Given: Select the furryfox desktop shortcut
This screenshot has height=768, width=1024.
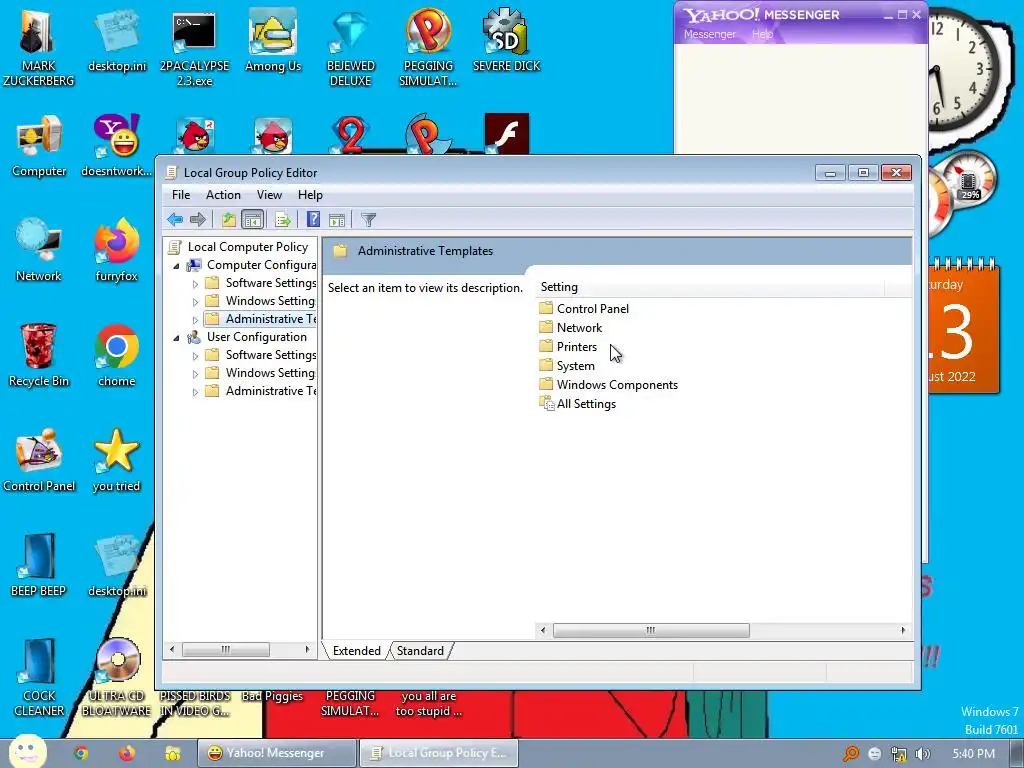Looking at the screenshot, I should 116,251.
